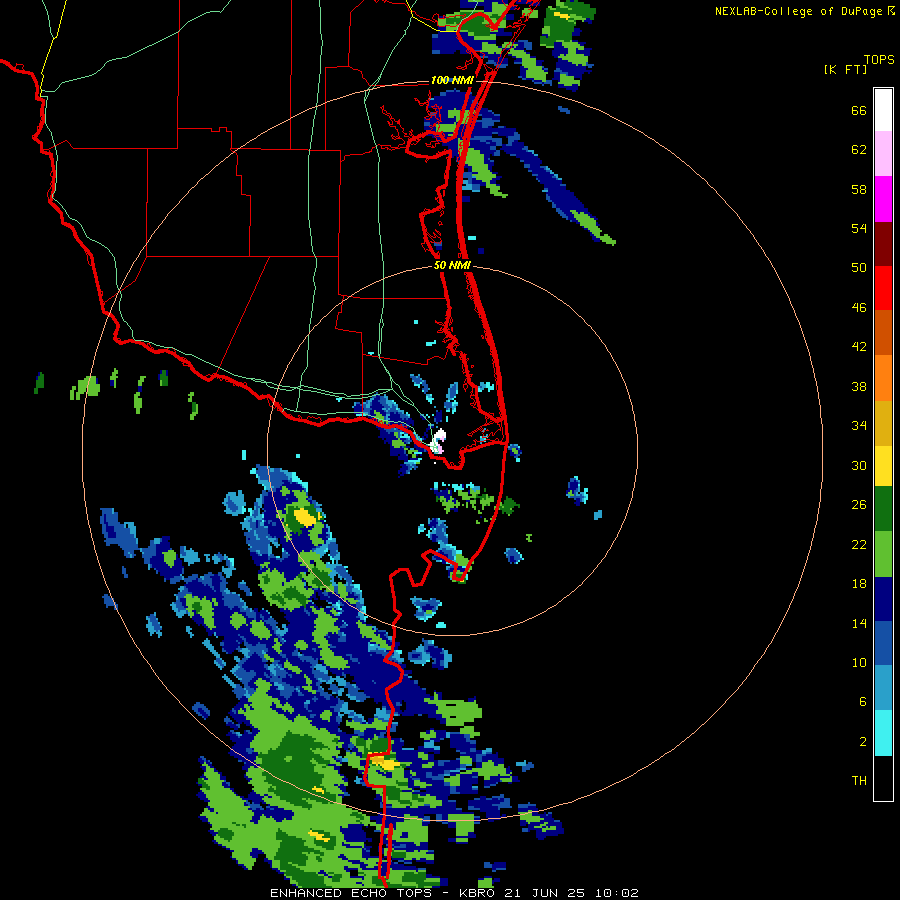Click the white echo at the radar site
Viewport: 900px width, 900px height.
coord(439,440)
